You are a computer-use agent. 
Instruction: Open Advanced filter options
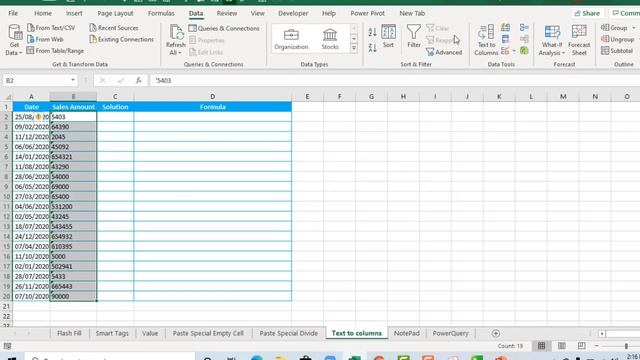444,52
